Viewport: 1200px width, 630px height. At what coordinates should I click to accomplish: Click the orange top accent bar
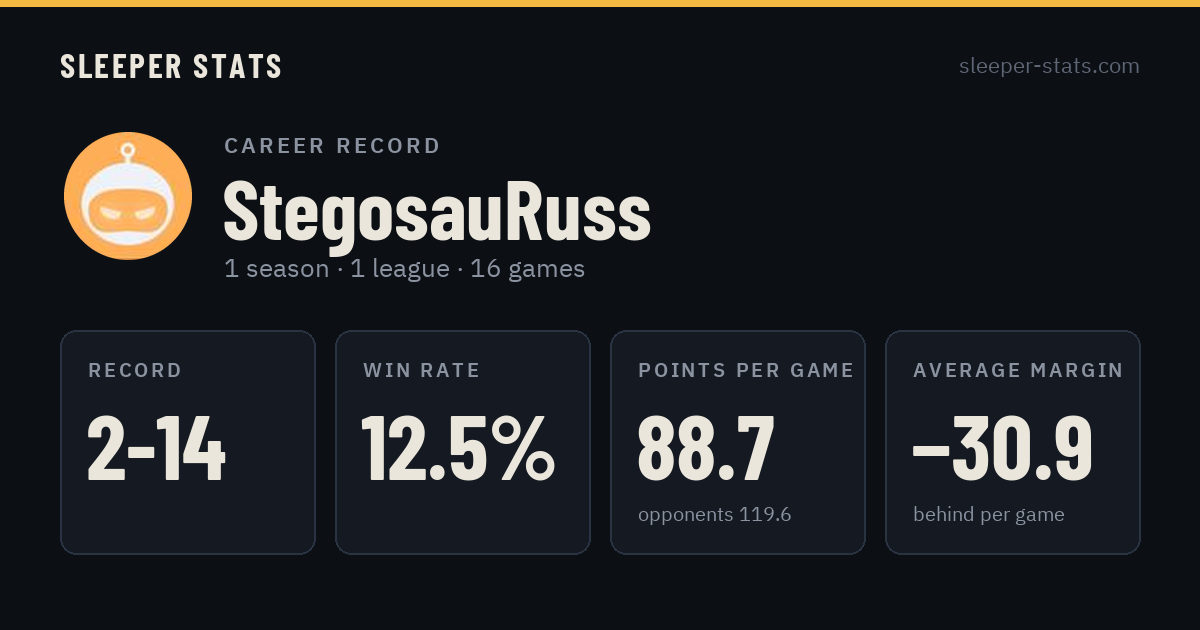(x=600, y=3)
